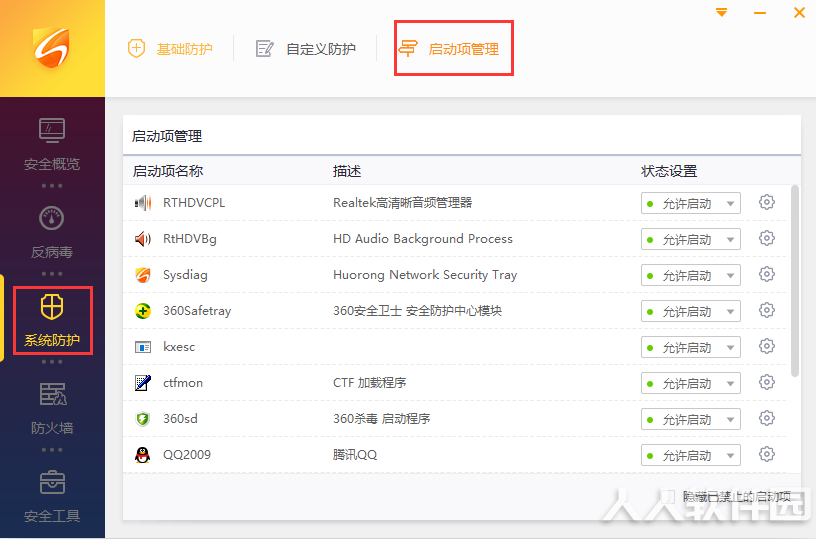Minimize the Huorong window
816x539 pixels.
(x=760, y=12)
